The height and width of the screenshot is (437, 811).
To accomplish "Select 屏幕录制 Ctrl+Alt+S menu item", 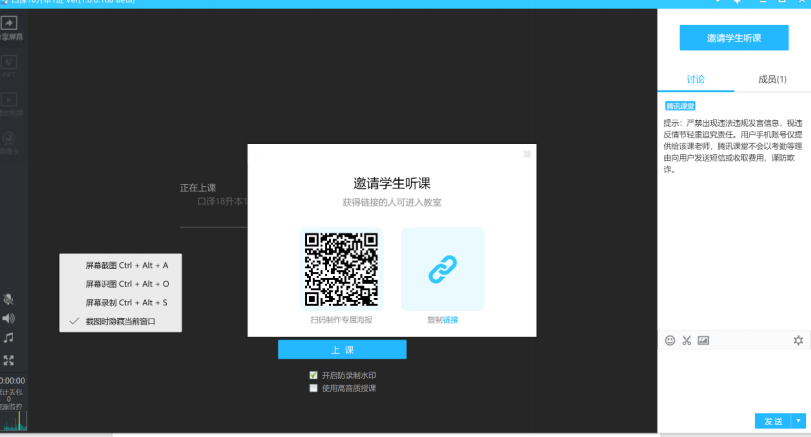I will click(x=126, y=302).
